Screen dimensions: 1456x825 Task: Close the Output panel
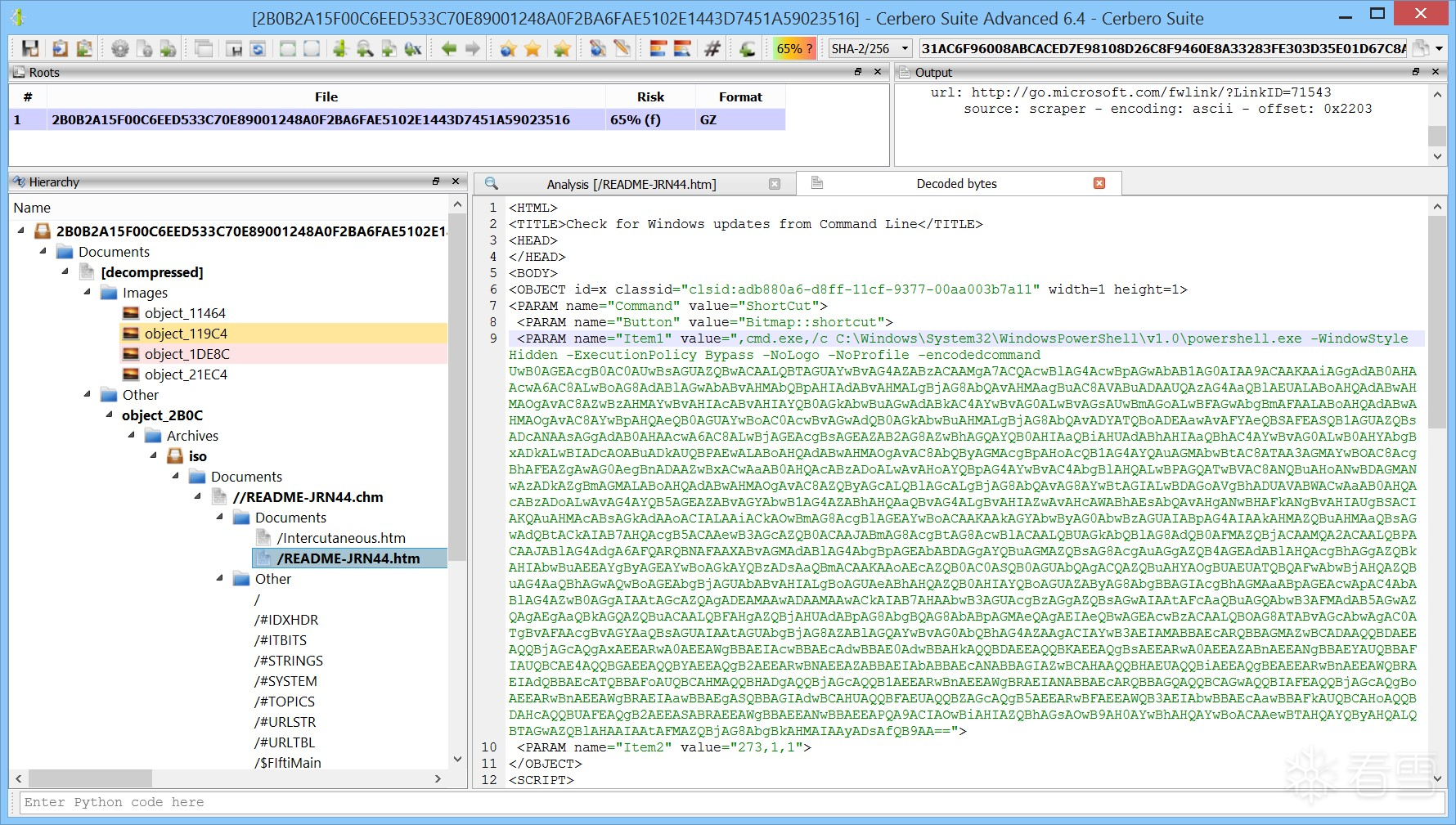(x=1436, y=72)
